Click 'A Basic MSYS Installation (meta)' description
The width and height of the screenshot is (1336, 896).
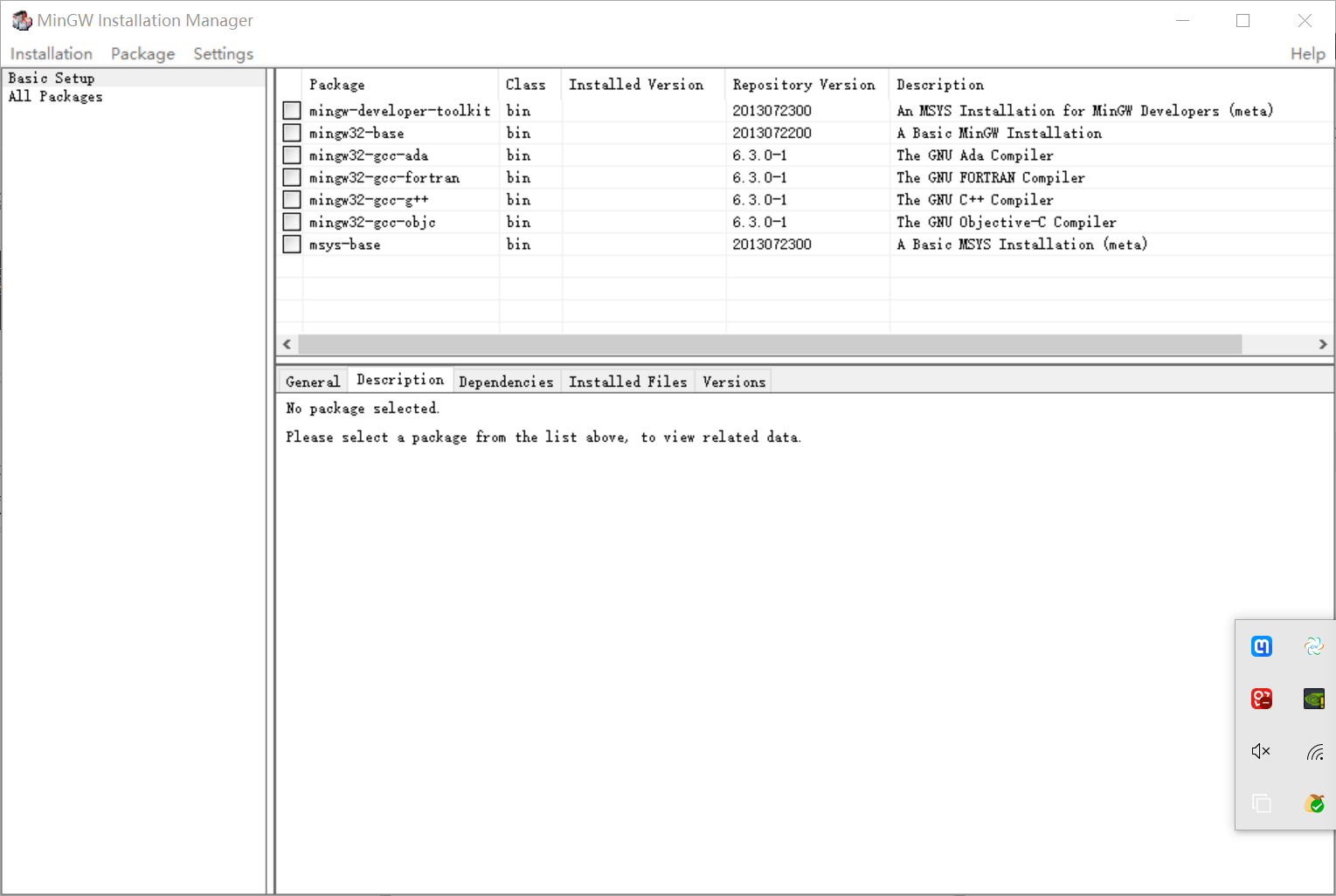click(1021, 245)
